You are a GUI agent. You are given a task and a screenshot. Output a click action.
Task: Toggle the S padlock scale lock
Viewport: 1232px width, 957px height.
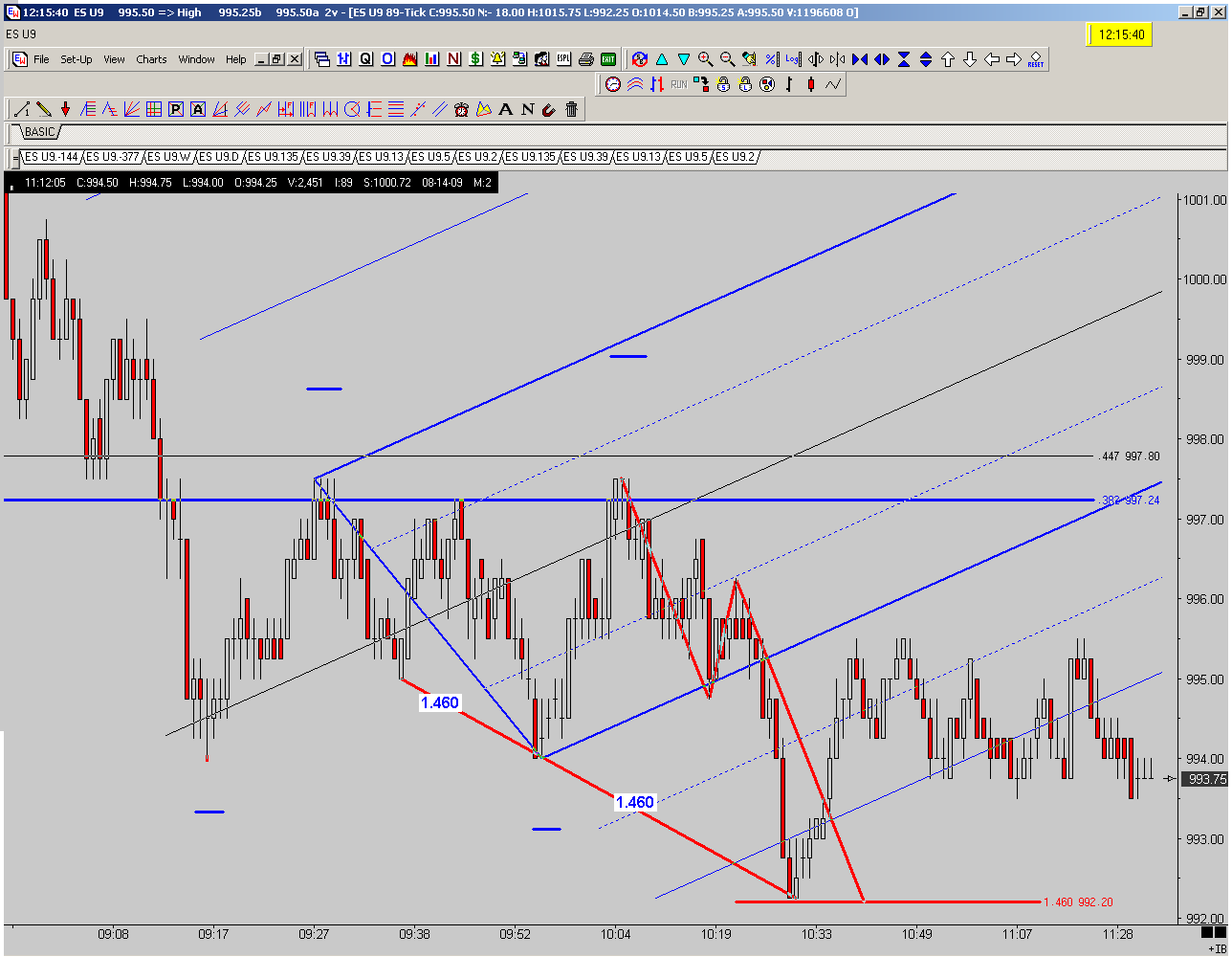click(x=723, y=84)
